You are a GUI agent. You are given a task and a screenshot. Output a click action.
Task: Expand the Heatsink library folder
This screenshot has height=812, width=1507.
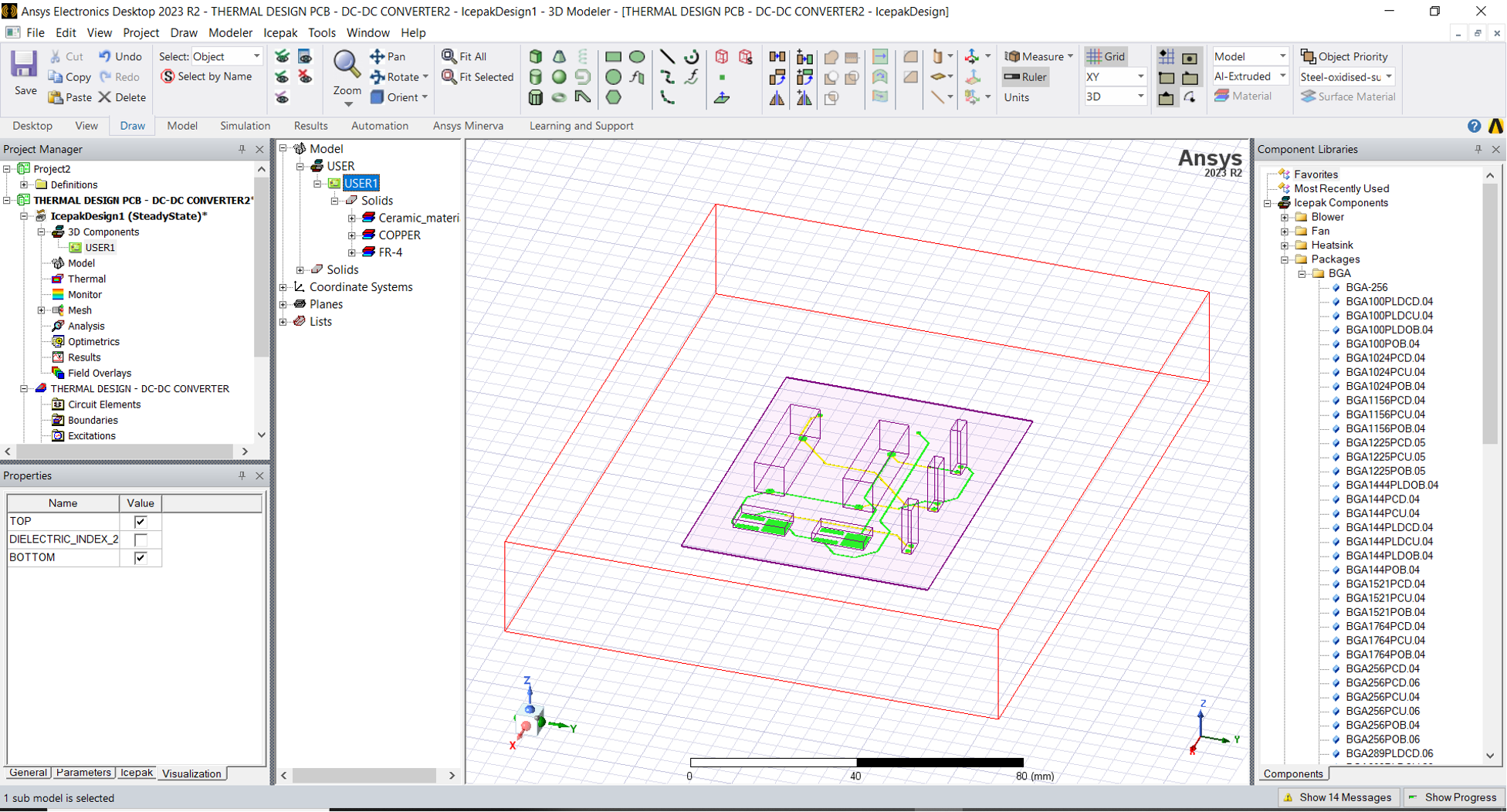pyautogui.click(x=1285, y=245)
